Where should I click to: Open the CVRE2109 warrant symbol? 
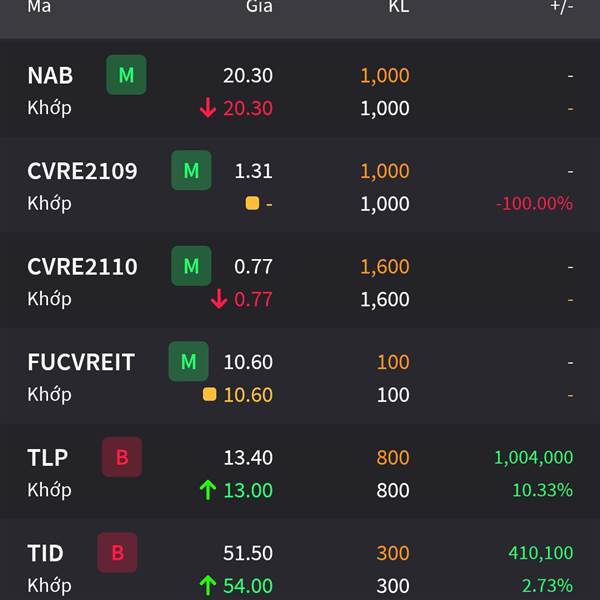pos(82,171)
